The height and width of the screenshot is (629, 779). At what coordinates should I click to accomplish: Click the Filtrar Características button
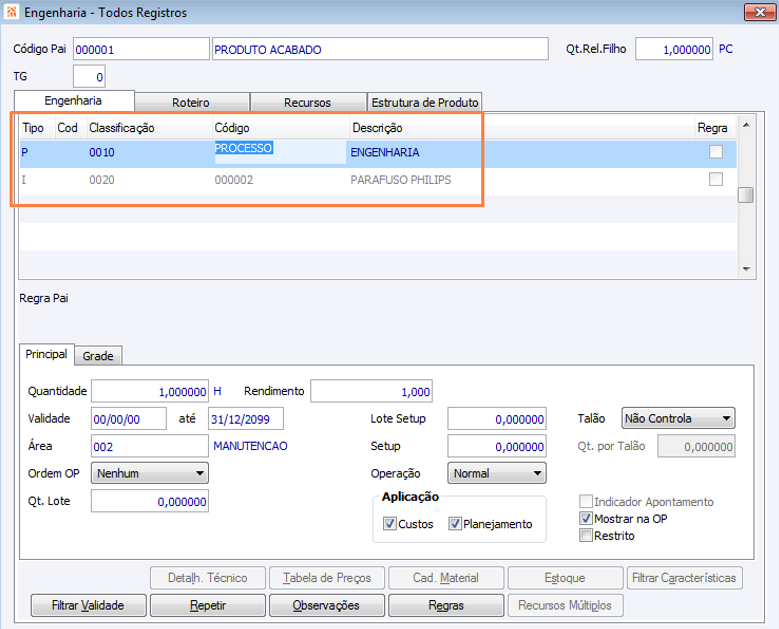[x=685, y=578]
